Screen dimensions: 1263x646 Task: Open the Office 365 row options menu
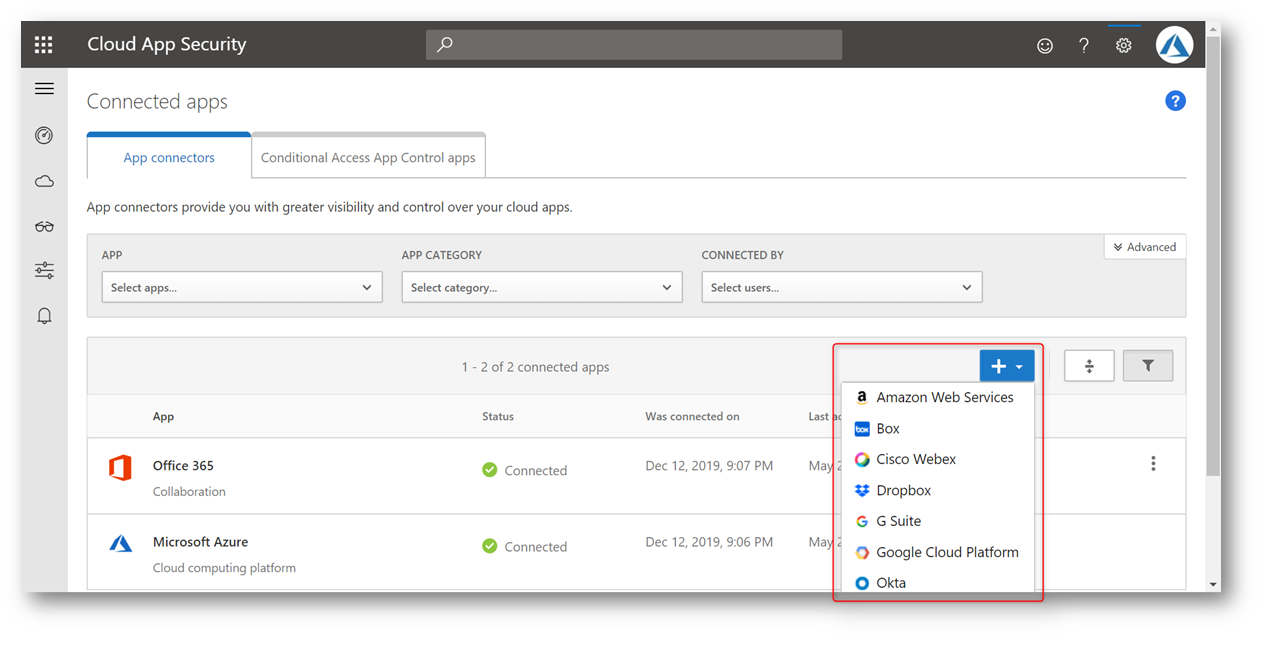pos(1153,464)
